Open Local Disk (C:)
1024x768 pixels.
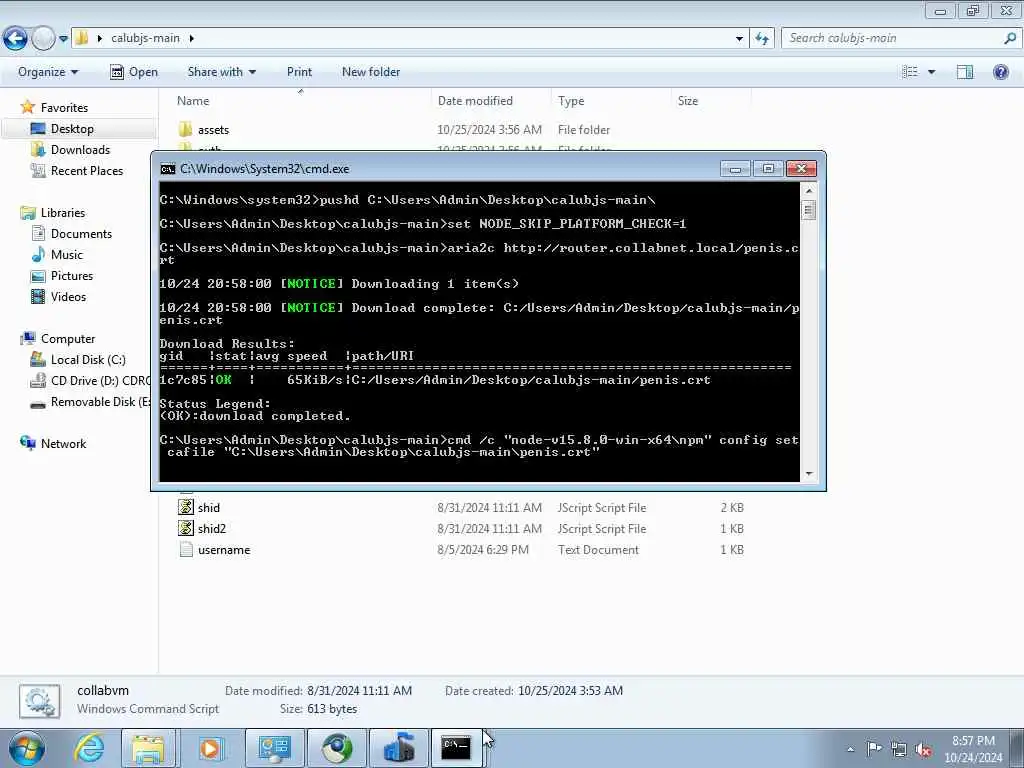pos(88,360)
